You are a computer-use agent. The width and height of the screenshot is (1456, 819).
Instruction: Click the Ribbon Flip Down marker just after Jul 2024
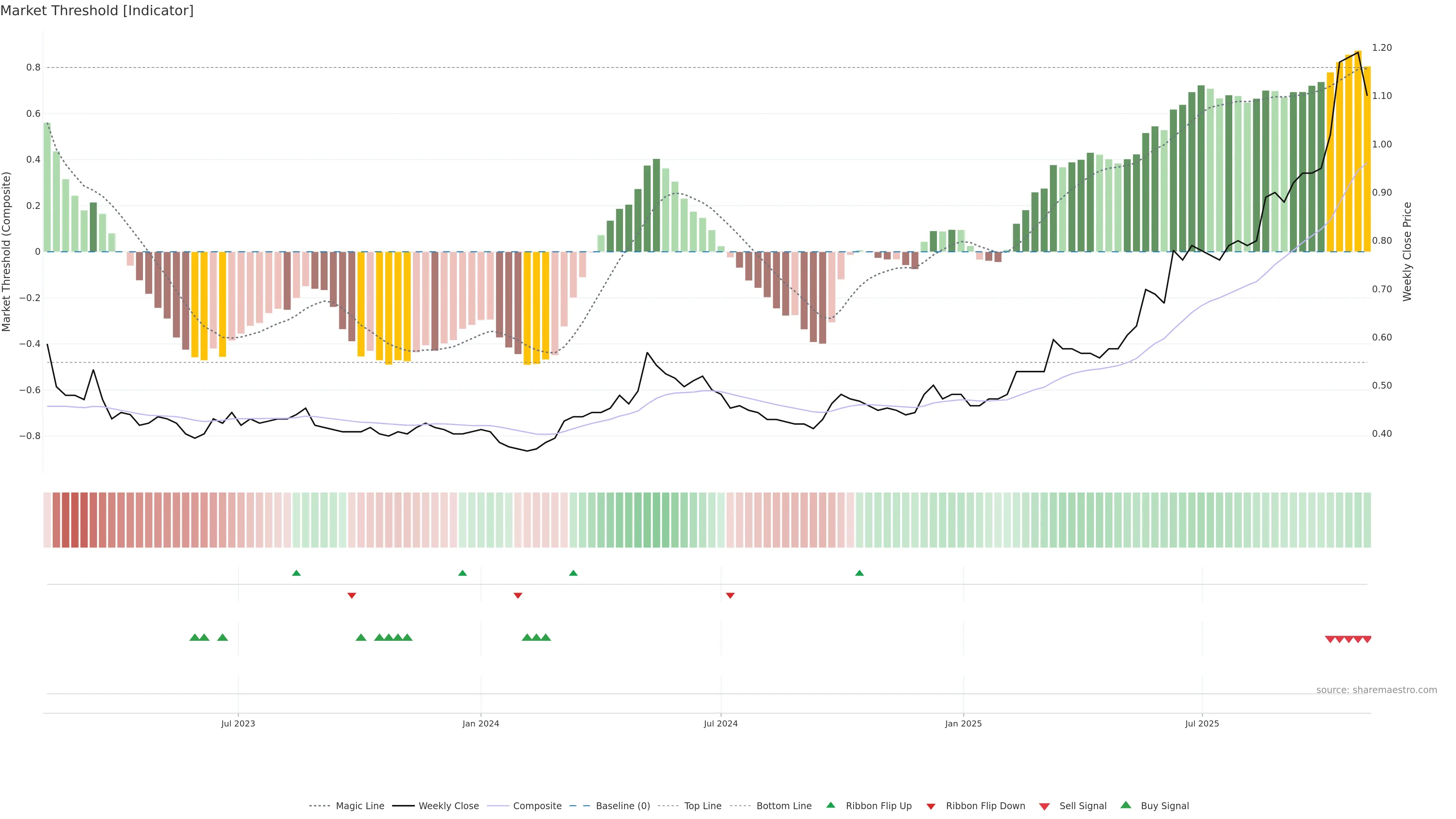(730, 595)
